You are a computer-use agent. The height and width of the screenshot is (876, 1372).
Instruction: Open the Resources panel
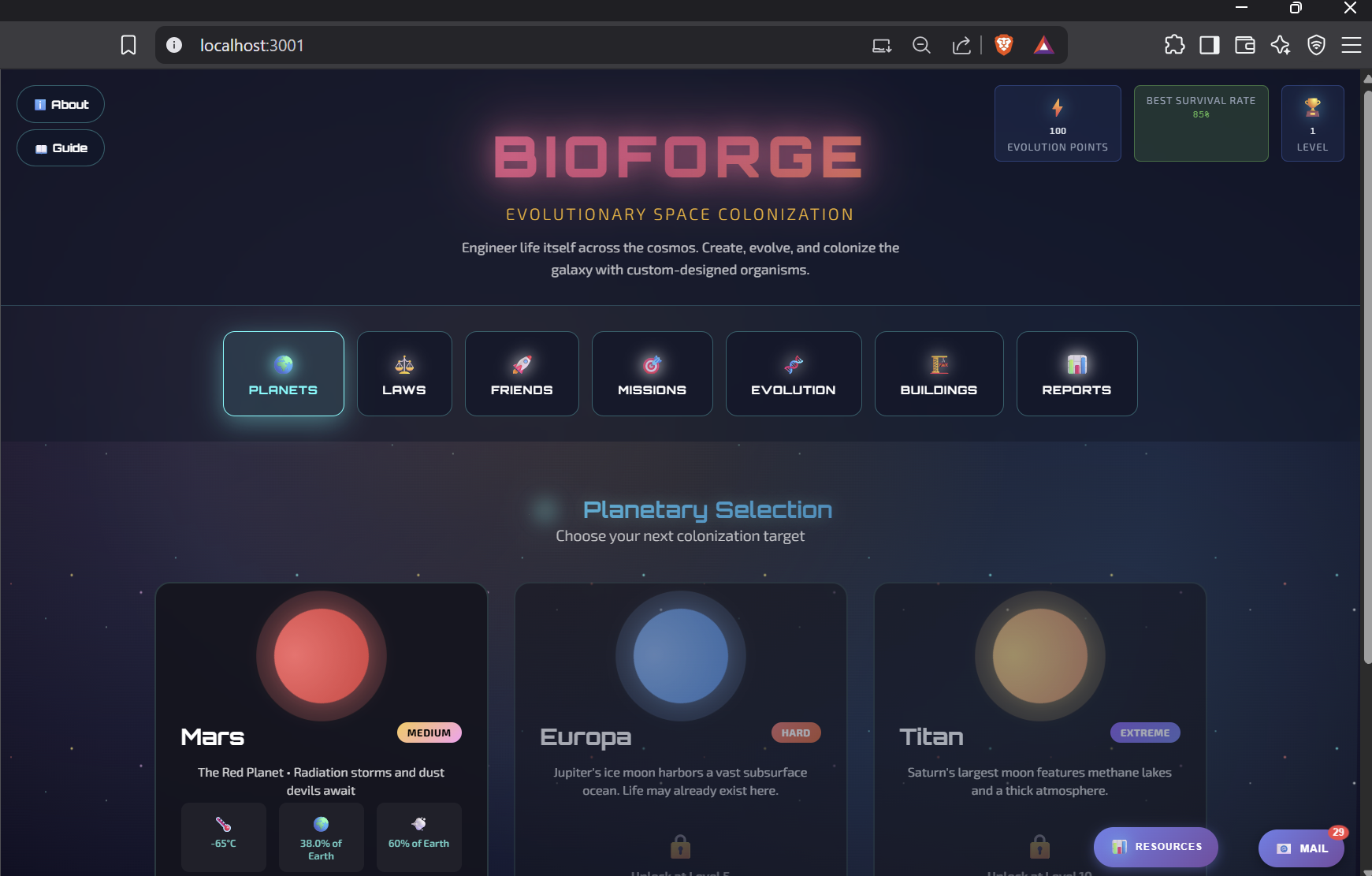[x=1154, y=847]
